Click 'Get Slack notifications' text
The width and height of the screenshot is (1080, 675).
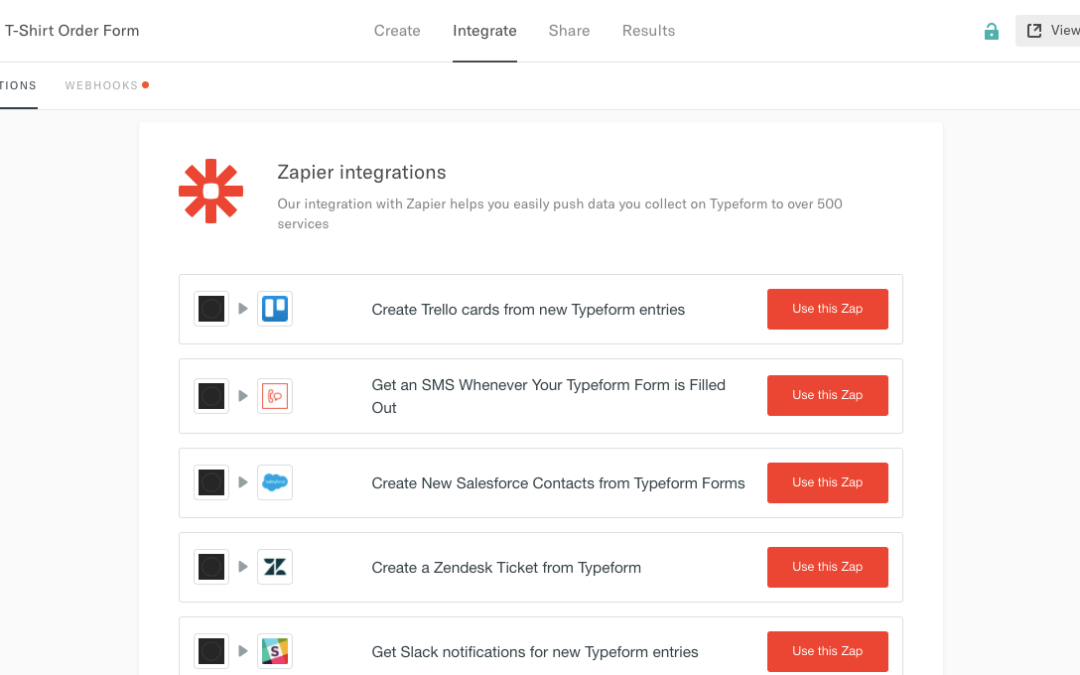tap(534, 652)
